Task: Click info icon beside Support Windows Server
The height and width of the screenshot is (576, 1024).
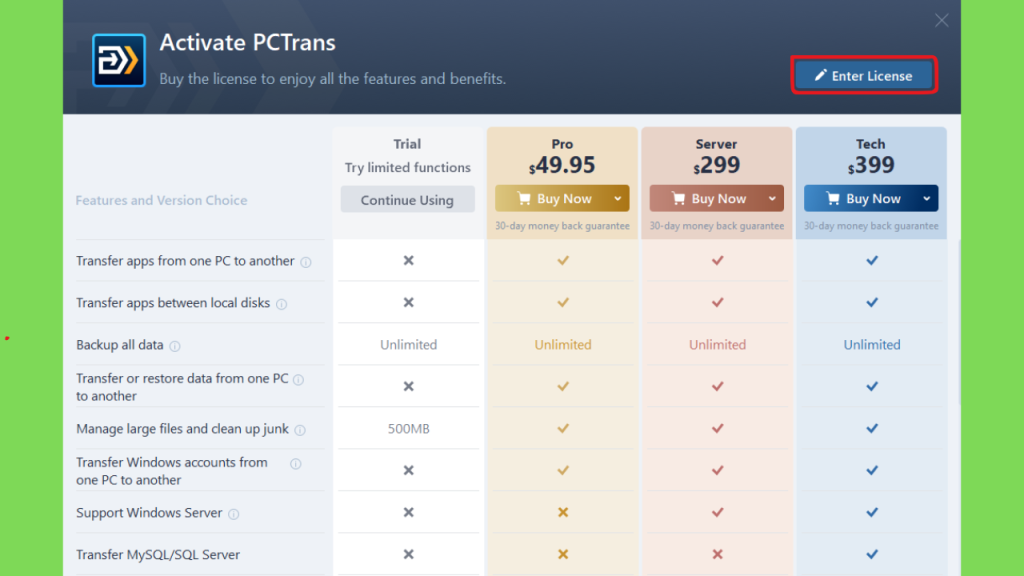Action: tap(234, 514)
